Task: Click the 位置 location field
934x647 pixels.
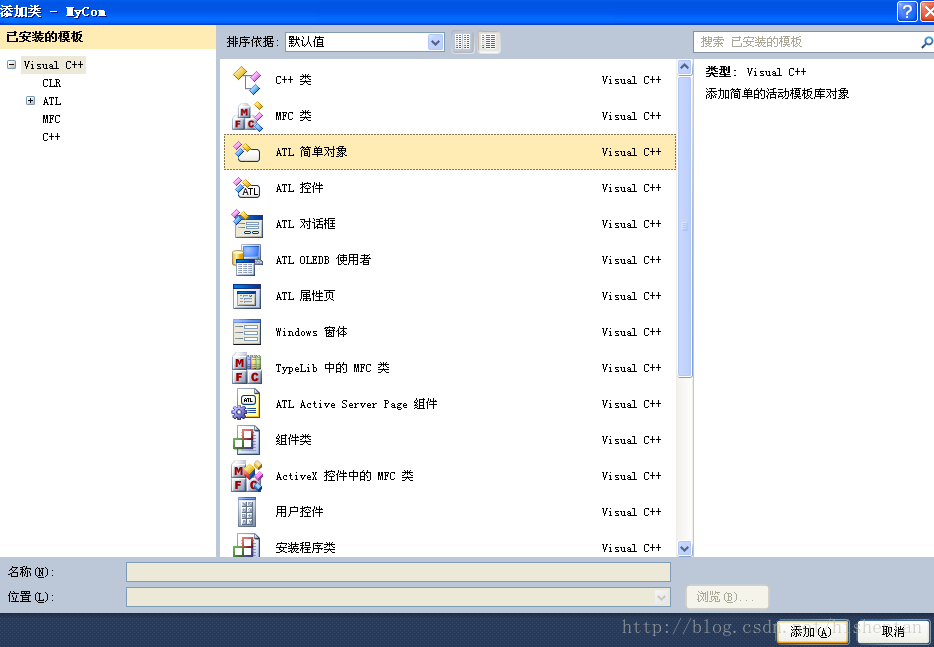Action: [x=398, y=597]
